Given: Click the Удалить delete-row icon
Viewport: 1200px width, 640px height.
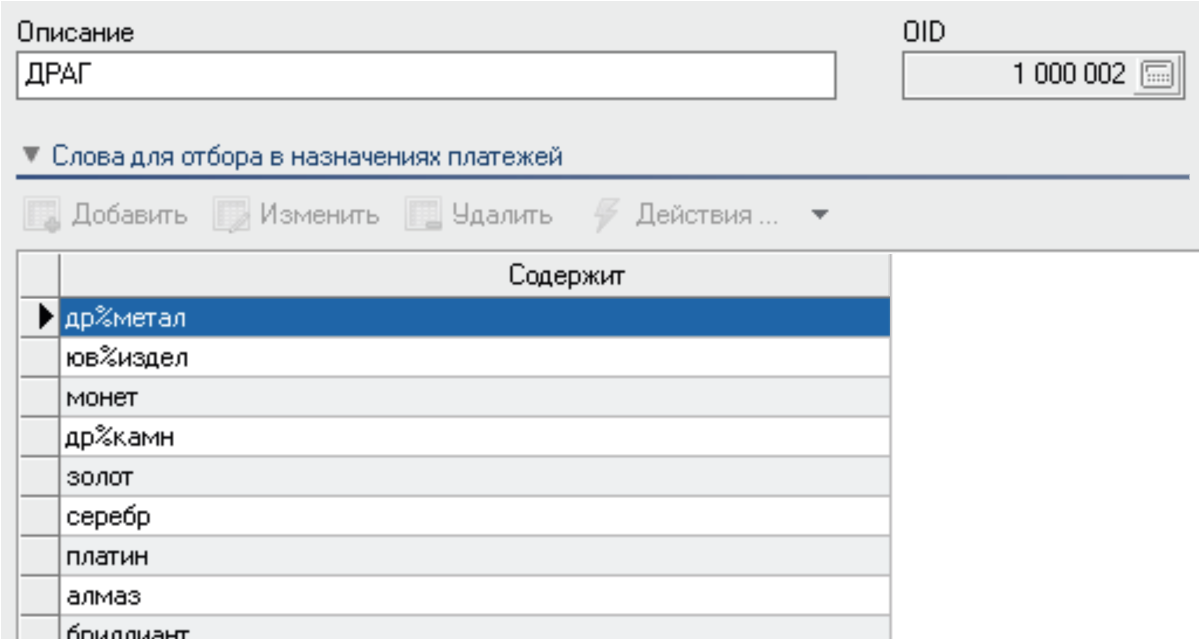Looking at the screenshot, I should (x=422, y=216).
